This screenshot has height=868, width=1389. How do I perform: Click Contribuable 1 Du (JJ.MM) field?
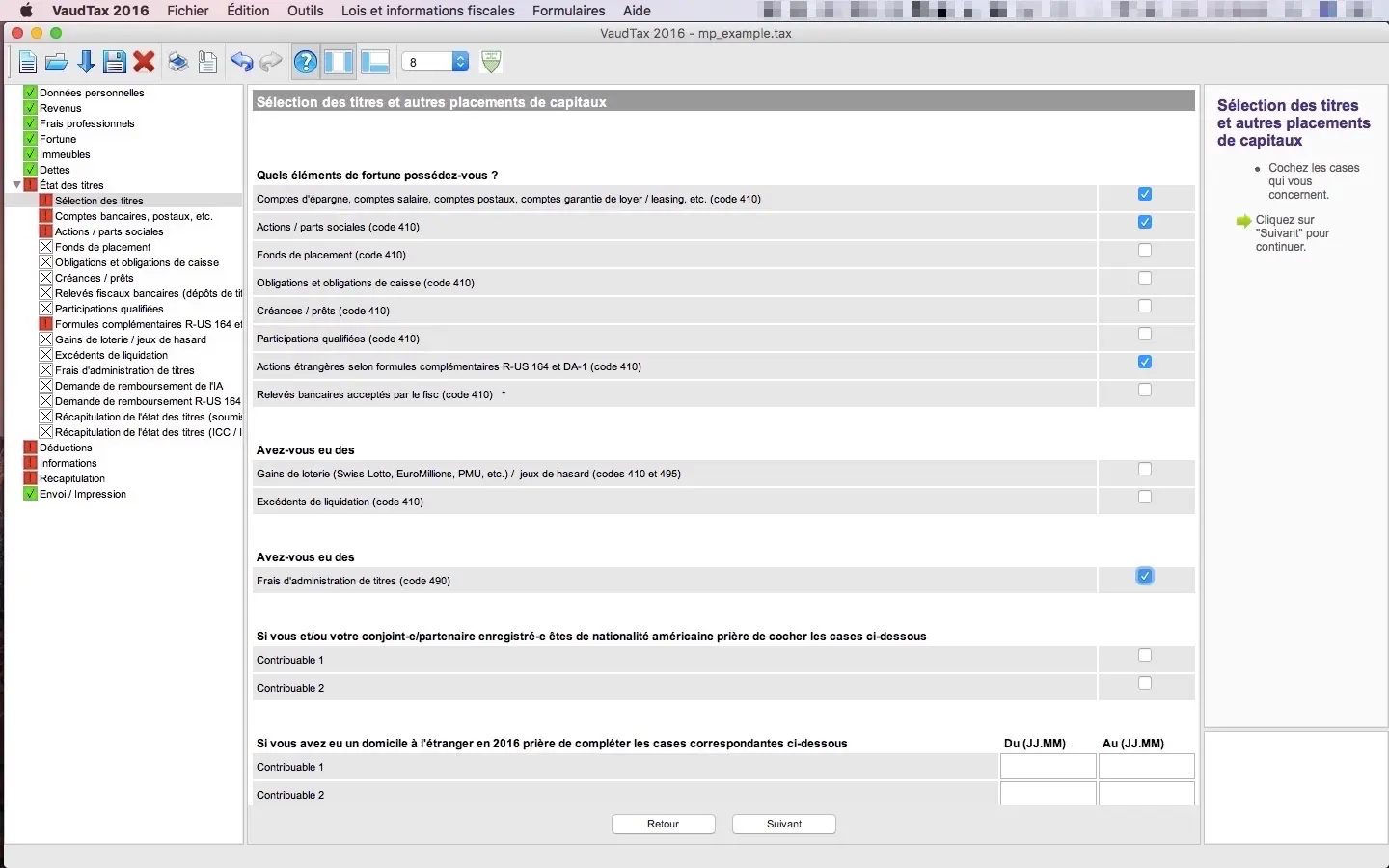coord(1049,767)
